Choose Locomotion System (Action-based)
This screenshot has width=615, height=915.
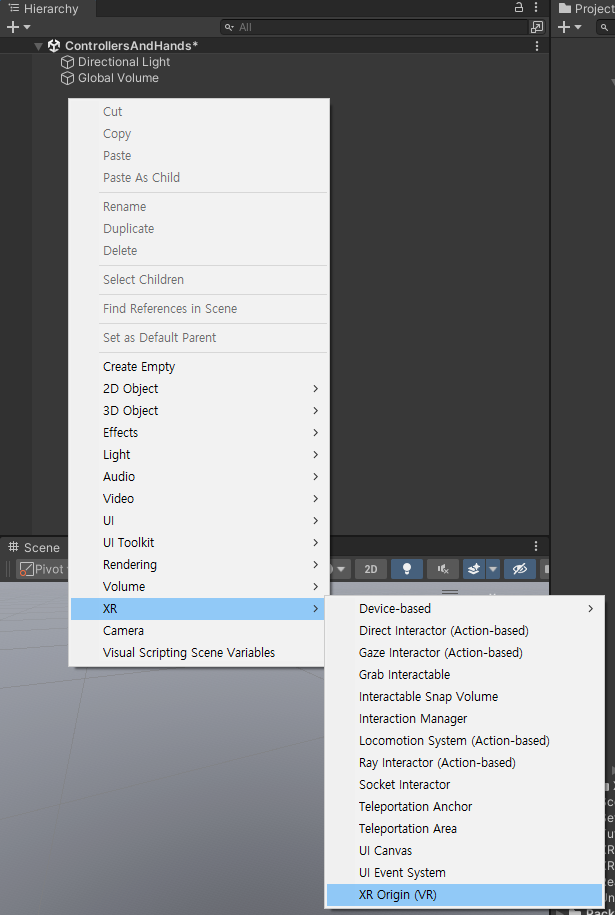coord(465,741)
